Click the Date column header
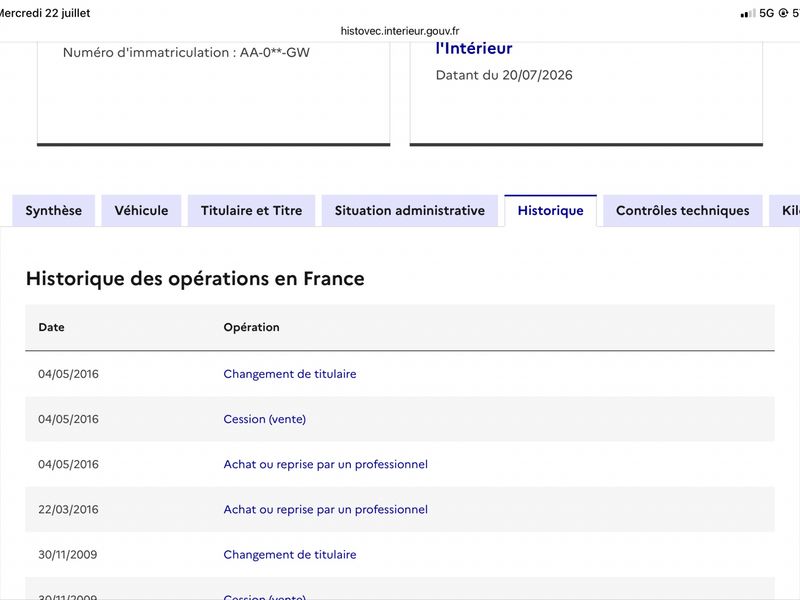 click(x=52, y=327)
